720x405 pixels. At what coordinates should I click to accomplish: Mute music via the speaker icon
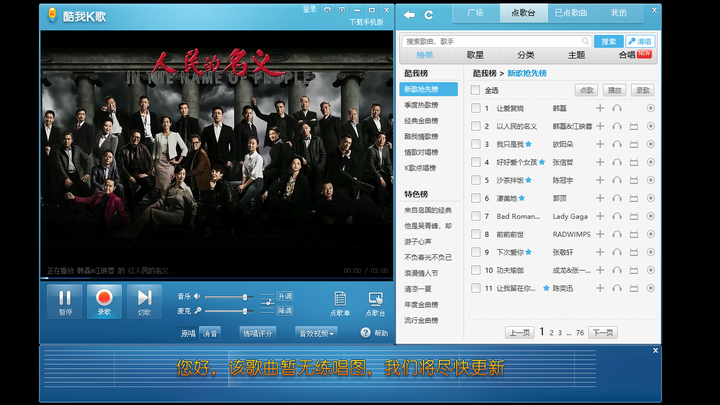click(x=197, y=296)
